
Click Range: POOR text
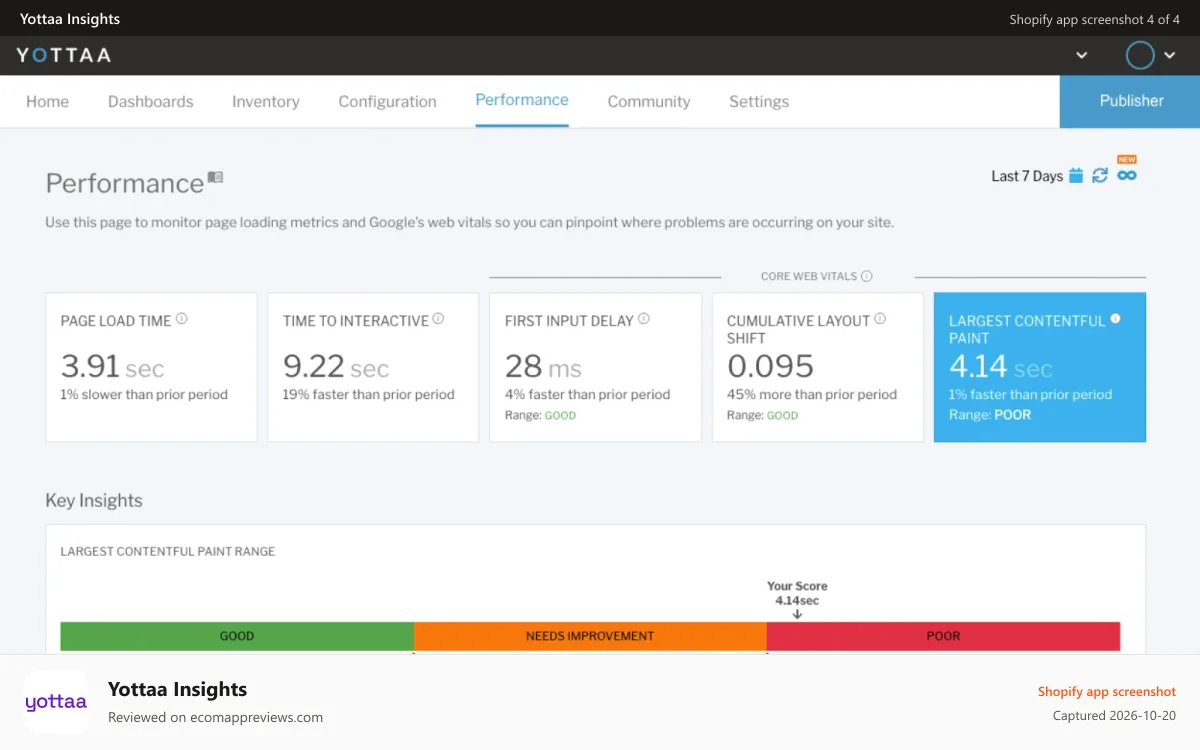pos(990,415)
